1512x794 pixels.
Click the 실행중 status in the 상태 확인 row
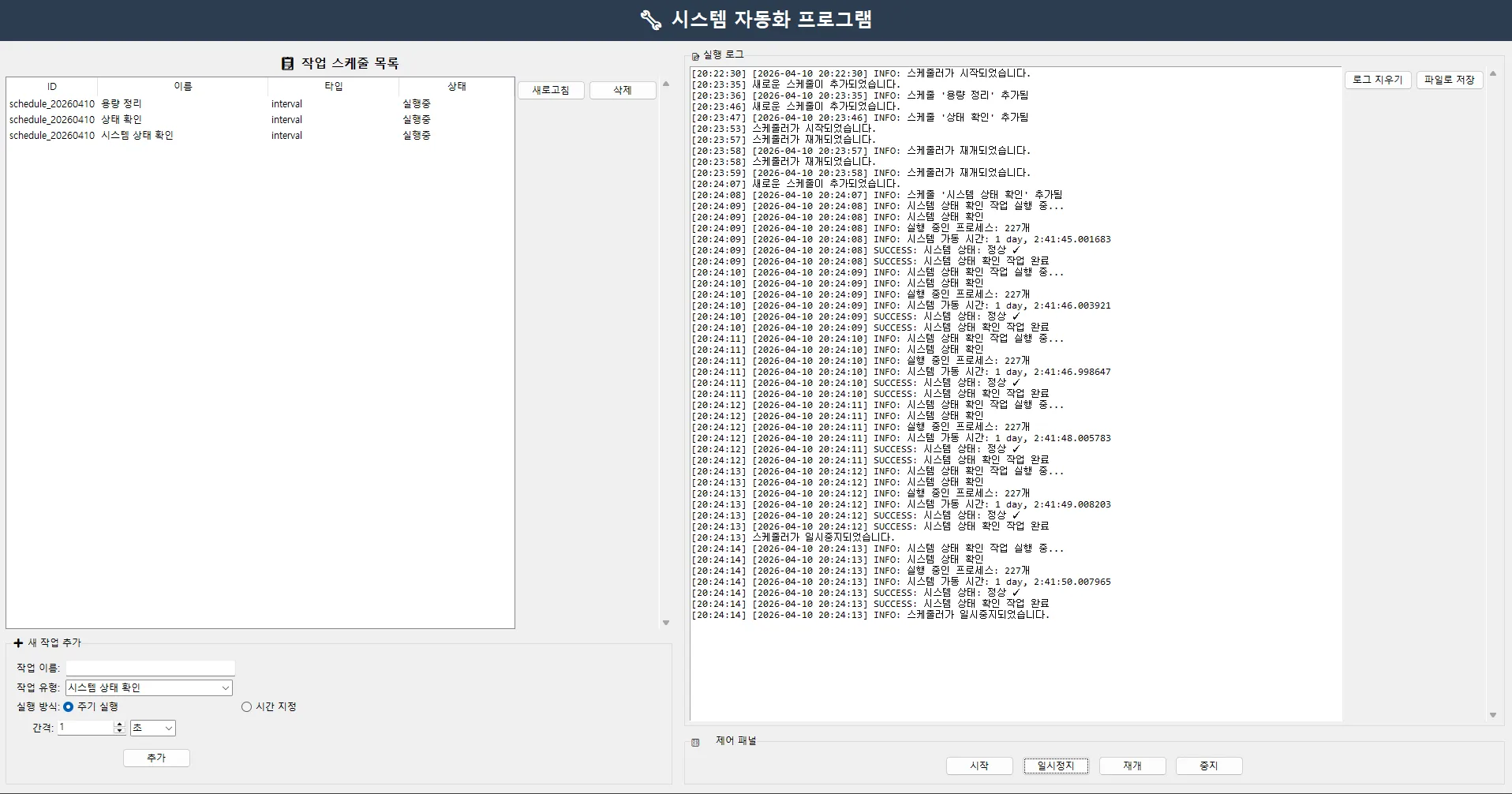coord(417,120)
